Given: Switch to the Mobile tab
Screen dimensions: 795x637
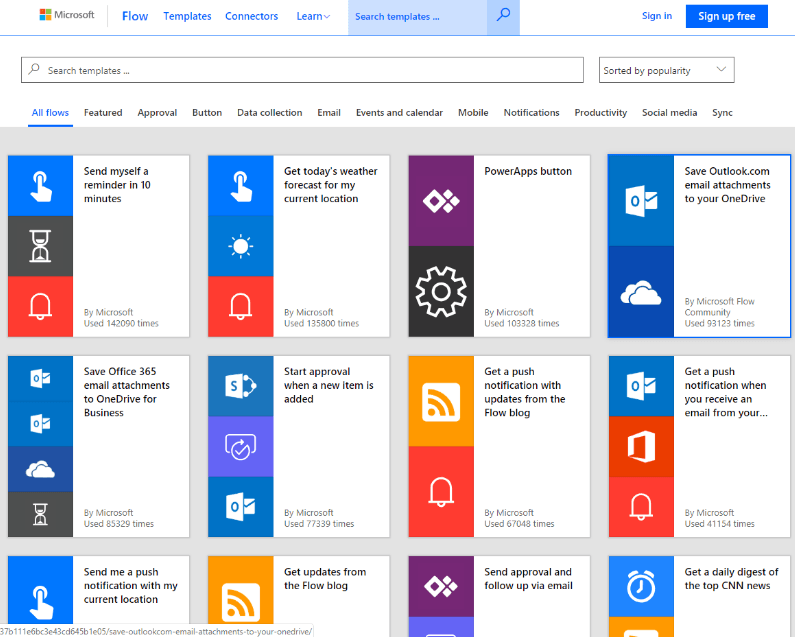Looking at the screenshot, I should (x=473, y=113).
